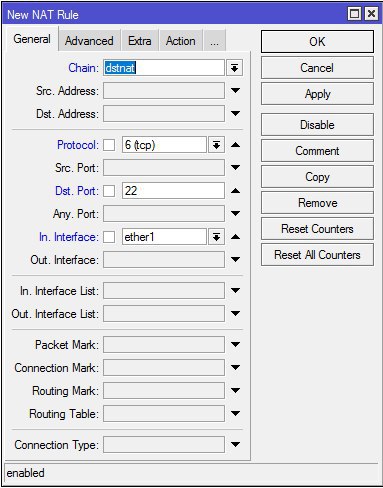This screenshot has height=488, width=383.
Task: Toggle the Dst. Port invert checkbox
Action: click(x=109, y=191)
